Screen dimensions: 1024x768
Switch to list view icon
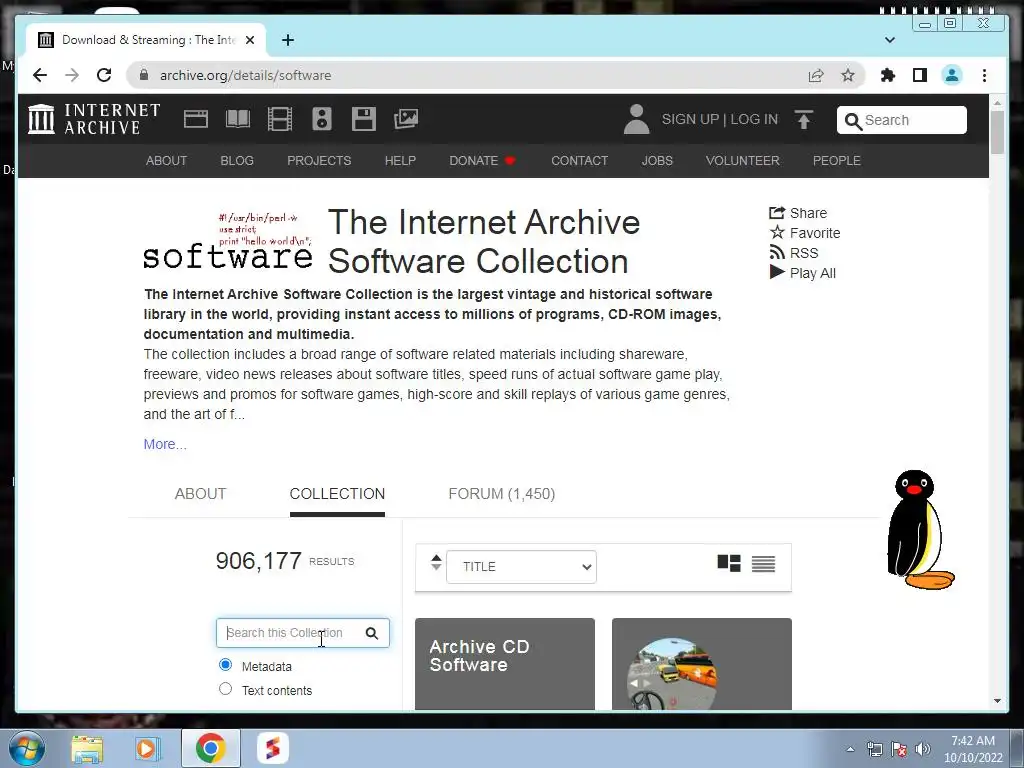tap(763, 563)
